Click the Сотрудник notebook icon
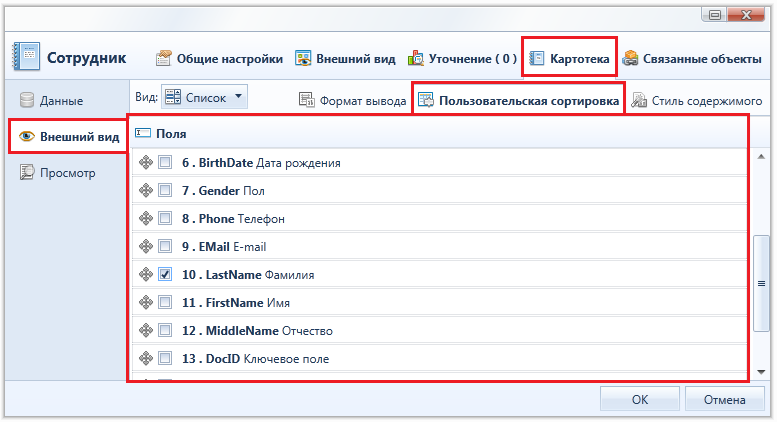Viewport: 777px width, 422px height. [26, 56]
